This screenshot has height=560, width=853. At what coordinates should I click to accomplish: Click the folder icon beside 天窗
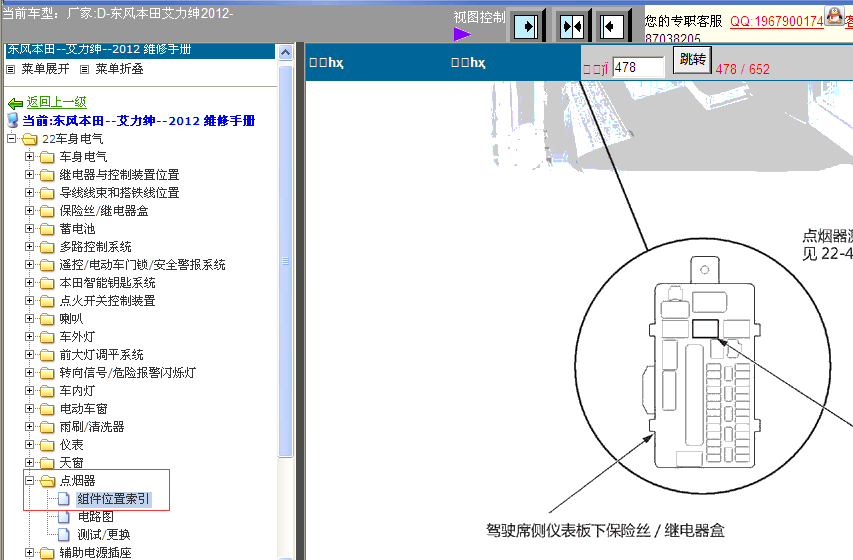click(47, 463)
